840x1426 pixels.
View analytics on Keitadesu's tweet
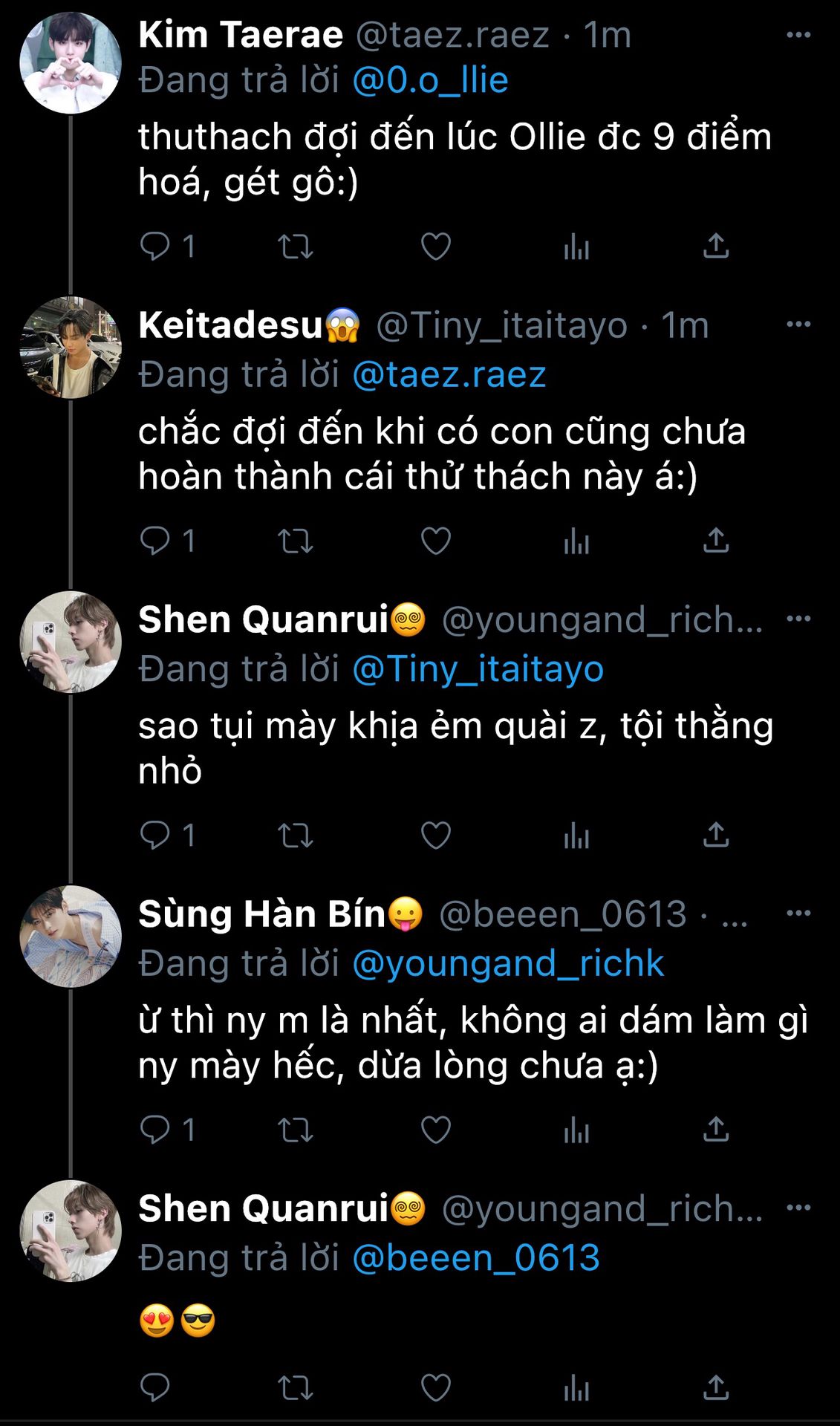click(x=576, y=541)
